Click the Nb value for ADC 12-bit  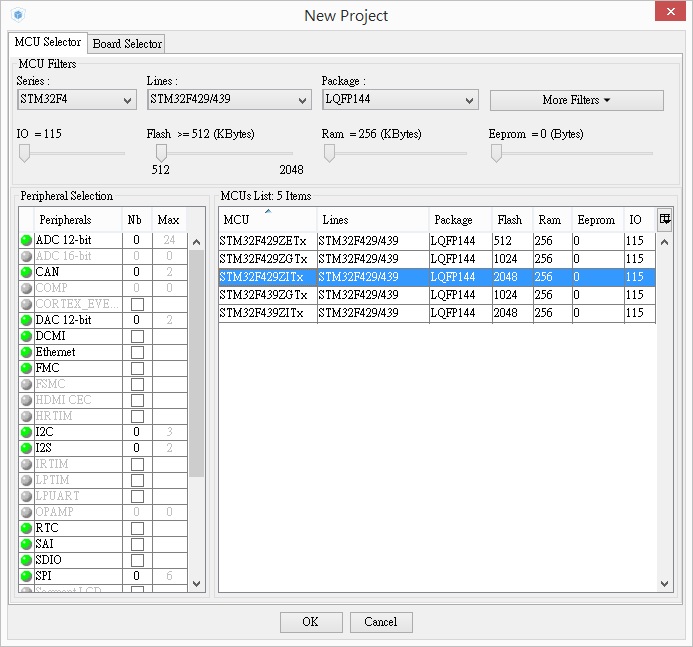point(137,240)
